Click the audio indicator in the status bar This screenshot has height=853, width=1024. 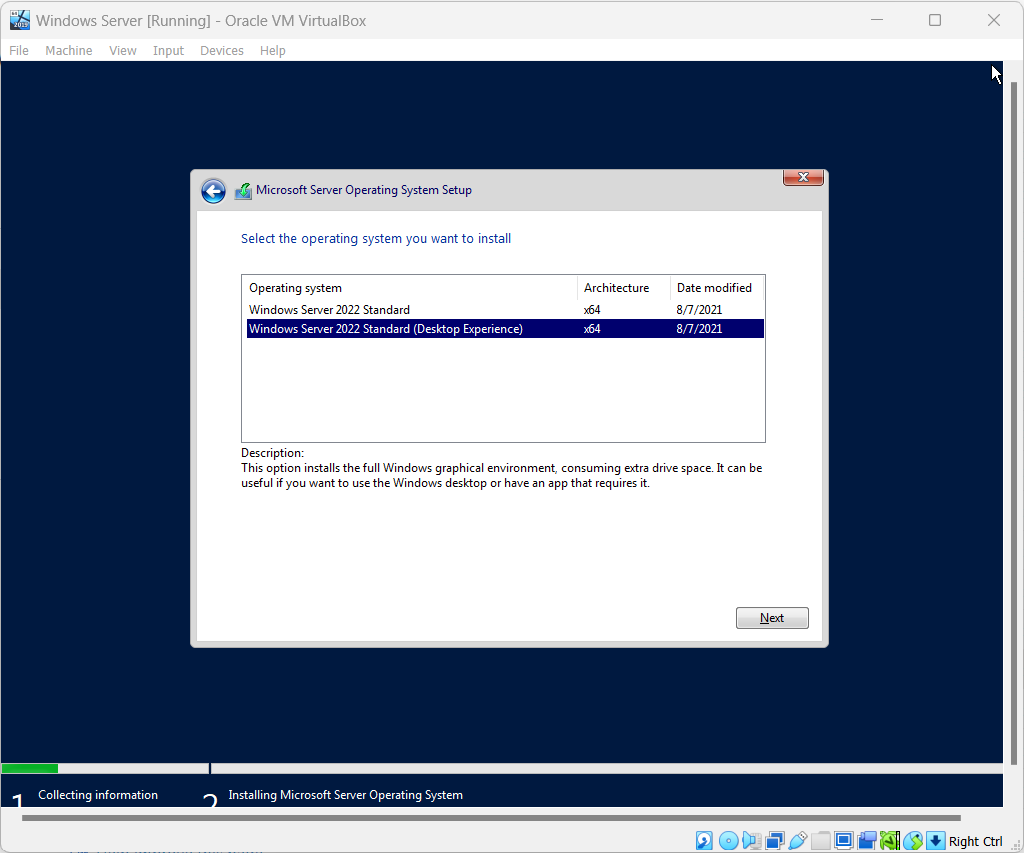[751, 841]
